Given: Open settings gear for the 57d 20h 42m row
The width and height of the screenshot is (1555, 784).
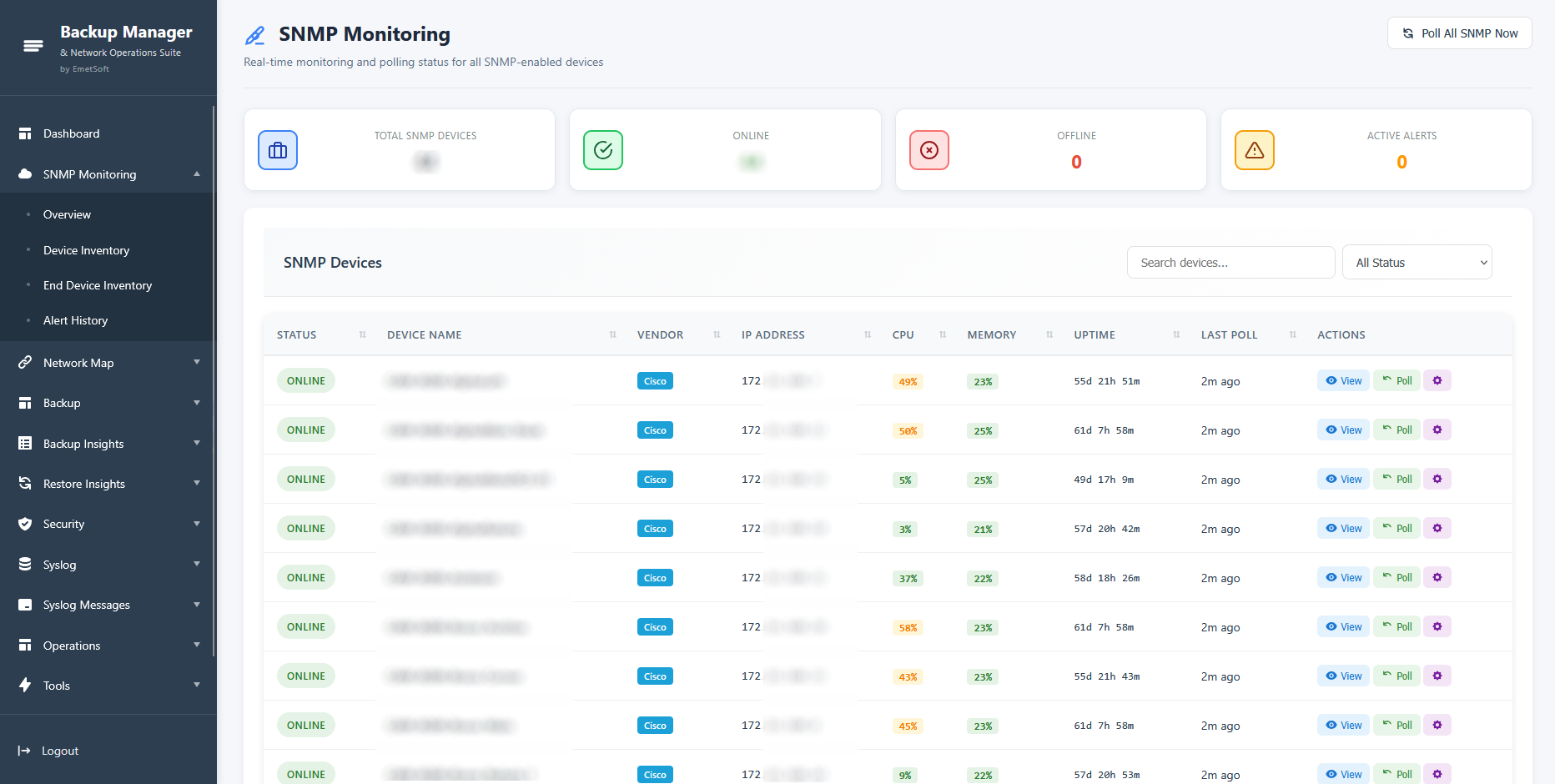Looking at the screenshot, I should (1437, 528).
